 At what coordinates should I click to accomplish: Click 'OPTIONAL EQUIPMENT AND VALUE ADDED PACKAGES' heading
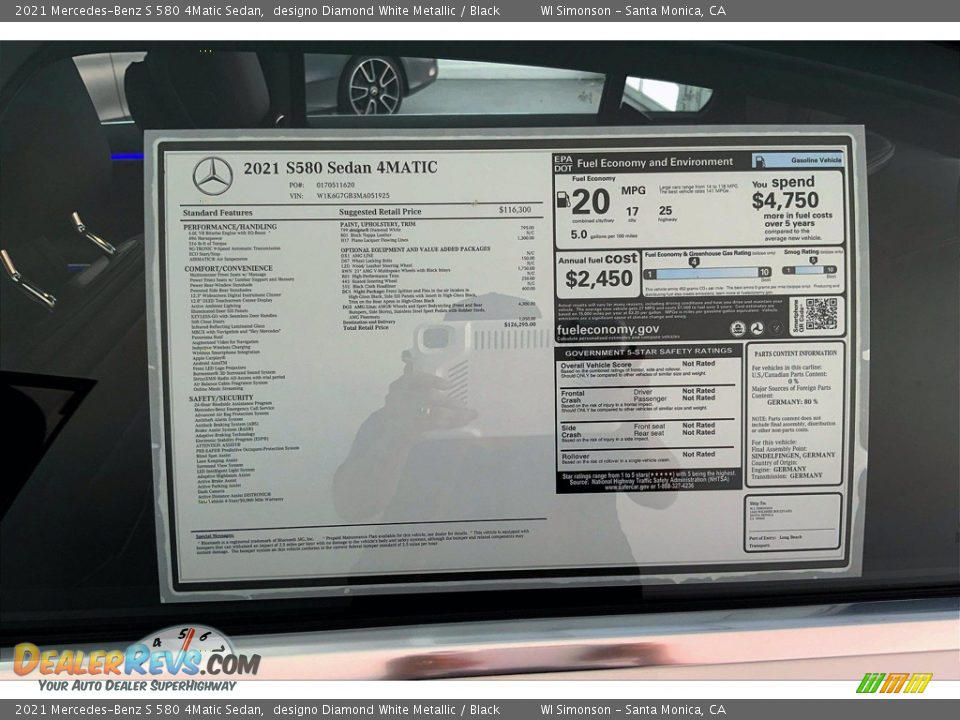[415, 249]
